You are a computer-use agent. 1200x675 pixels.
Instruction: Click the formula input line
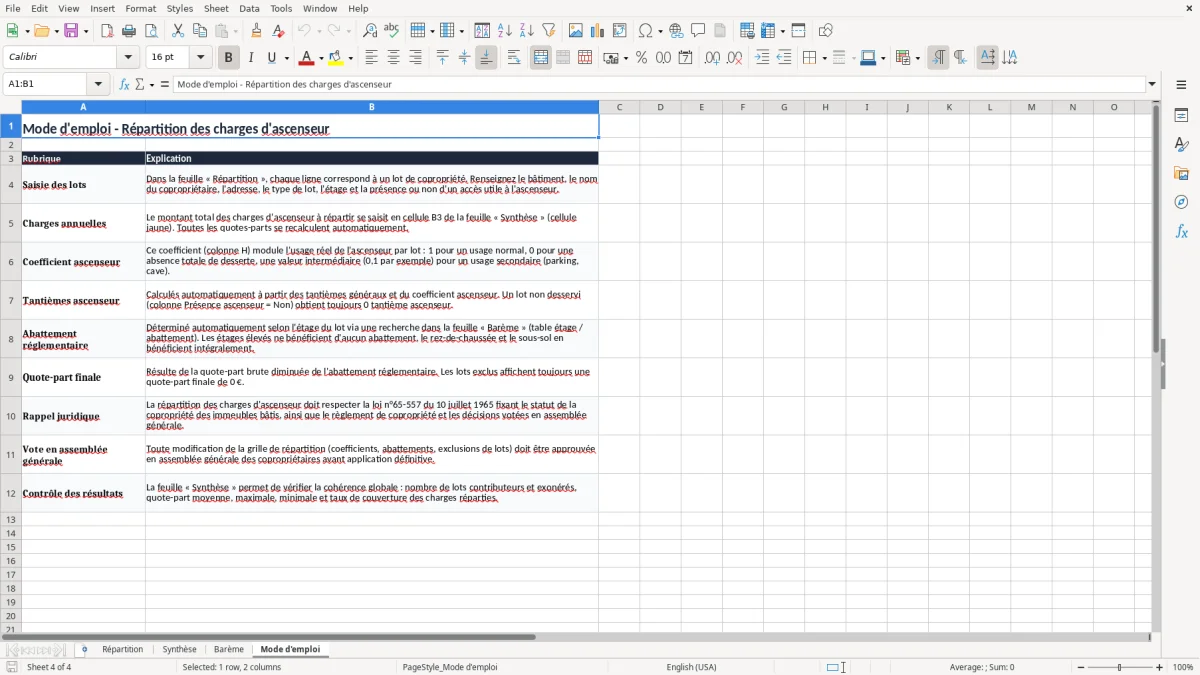(x=659, y=84)
